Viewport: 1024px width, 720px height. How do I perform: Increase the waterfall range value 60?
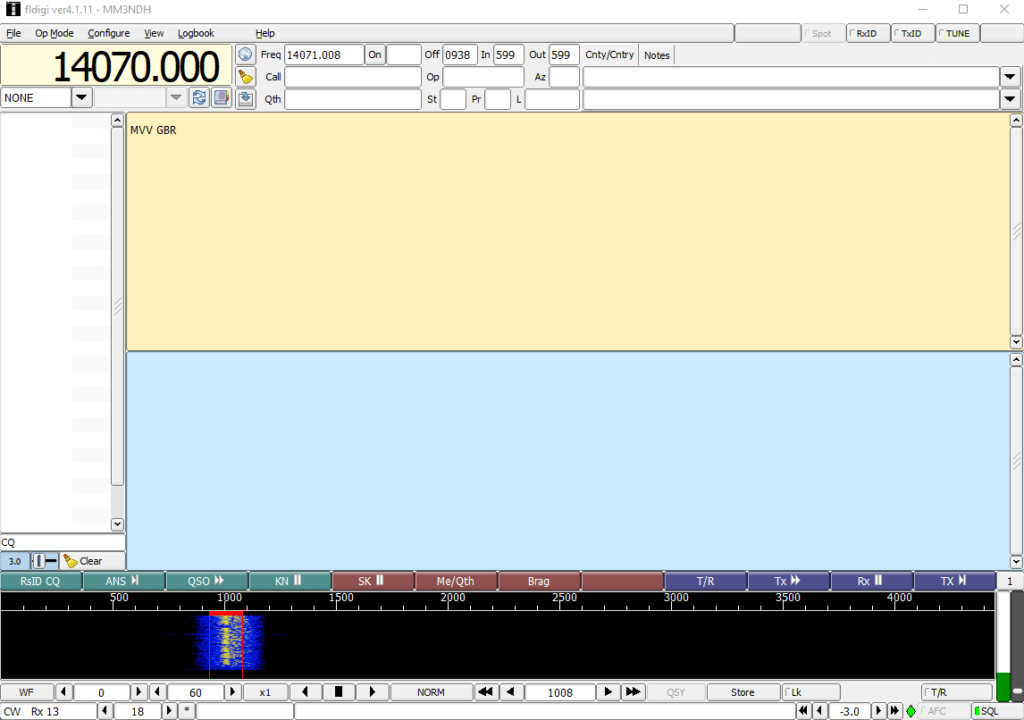pos(232,692)
